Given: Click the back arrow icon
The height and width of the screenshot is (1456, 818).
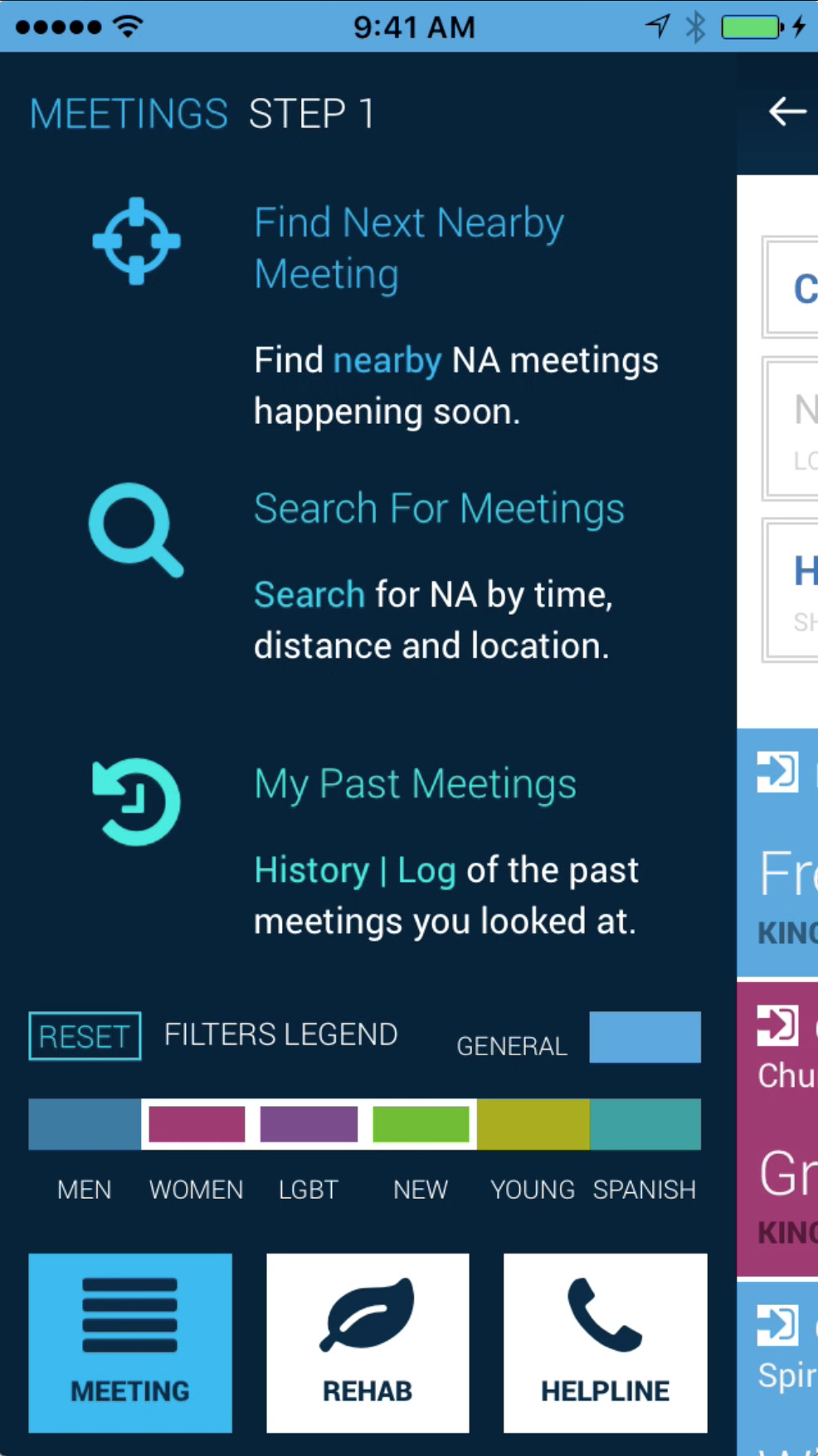Looking at the screenshot, I should click(786, 111).
